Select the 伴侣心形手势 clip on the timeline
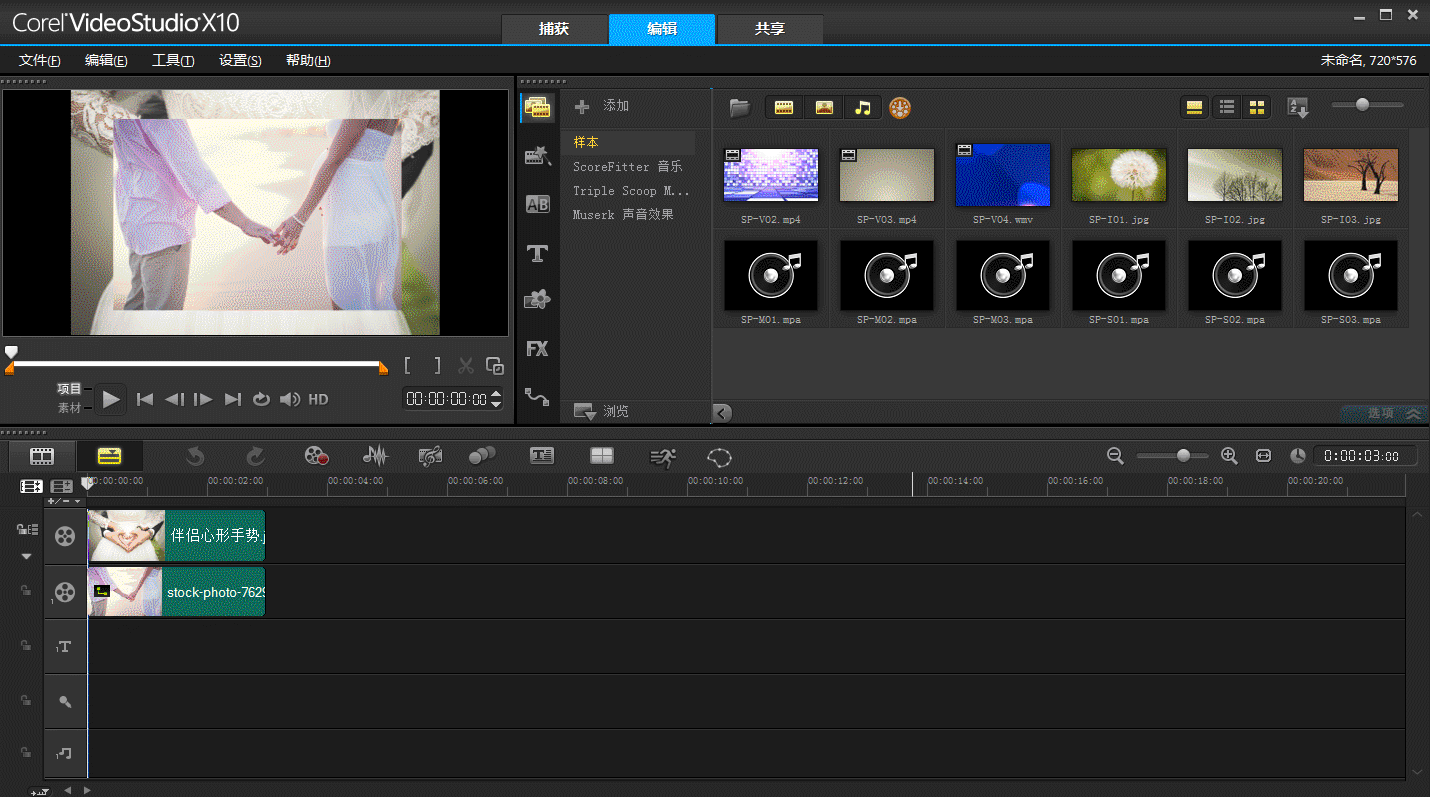 (x=176, y=536)
